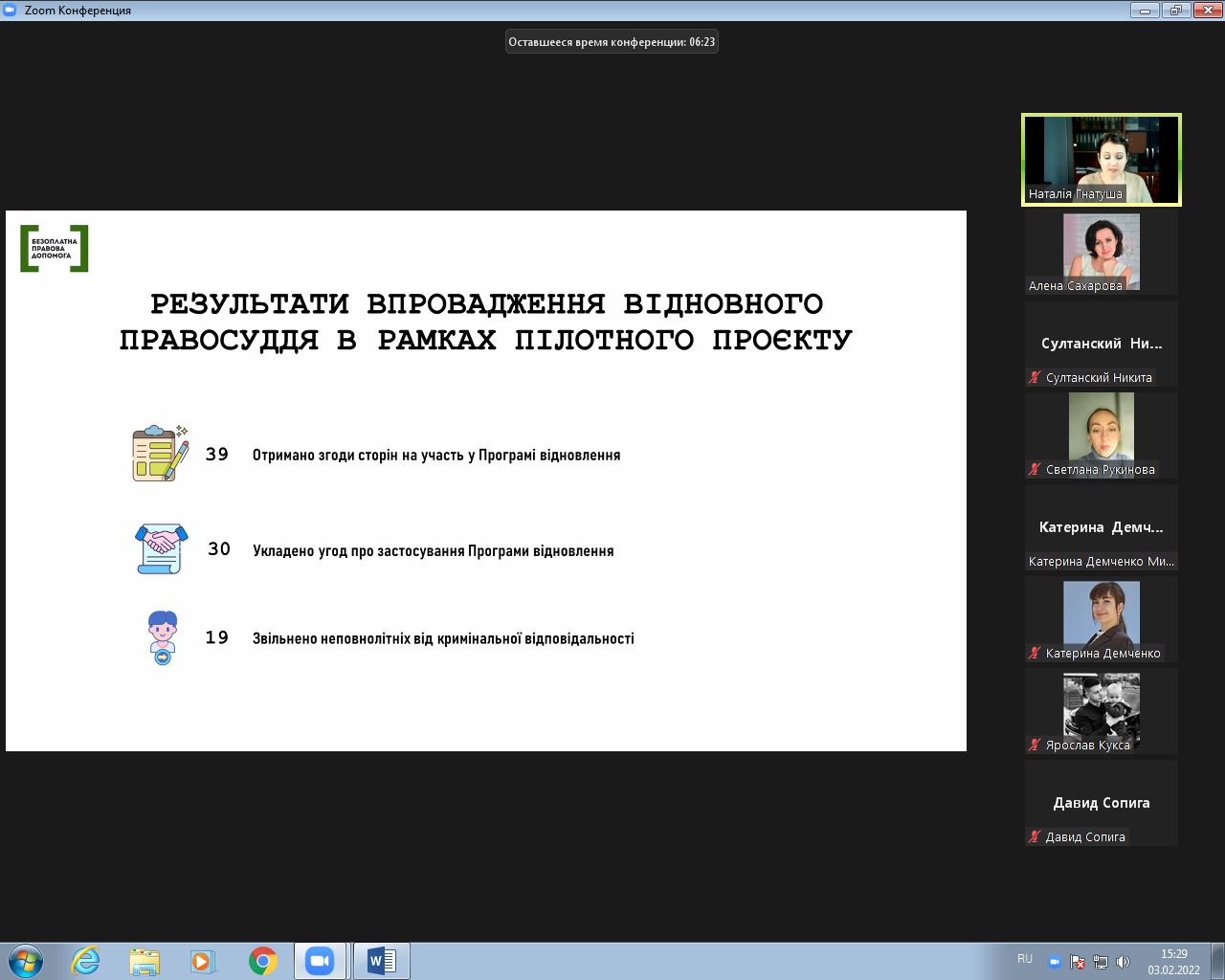Click the Zoom icon in the system tray
Viewport: 1225px width, 980px height.
tap(1055, 962)
